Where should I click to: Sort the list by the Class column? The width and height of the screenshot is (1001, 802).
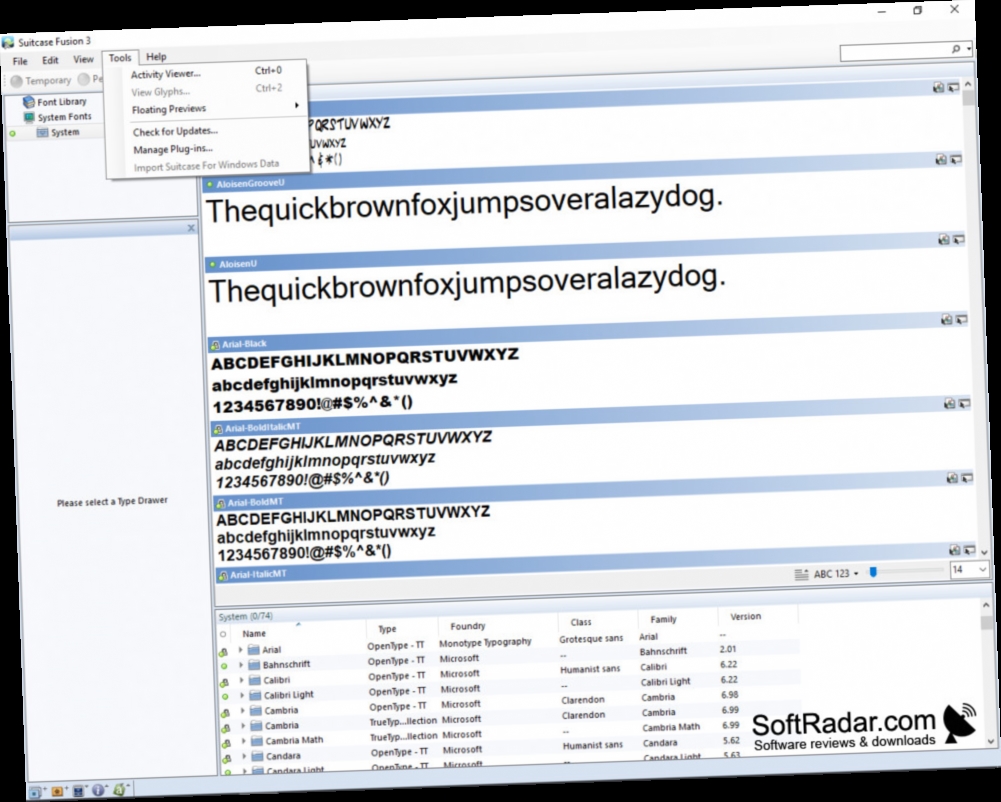[581, 622]
